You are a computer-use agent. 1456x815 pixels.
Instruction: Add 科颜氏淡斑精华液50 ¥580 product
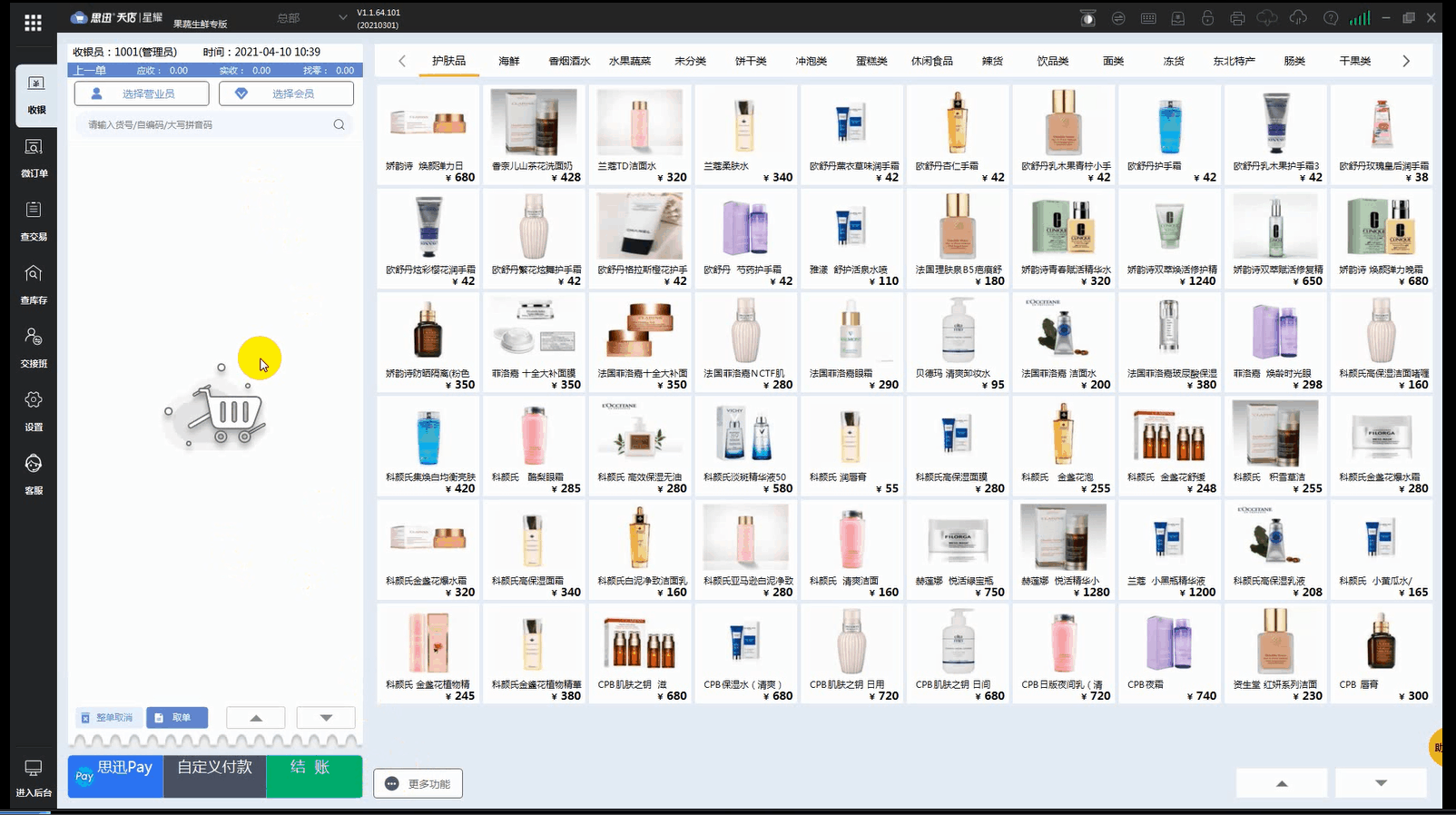click(x=745, y=446)
